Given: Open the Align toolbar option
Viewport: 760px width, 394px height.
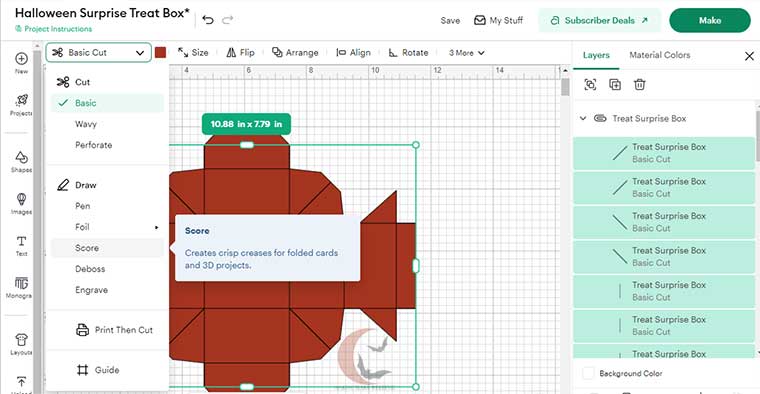Looking at the screenshot, I should click(353, 52).
